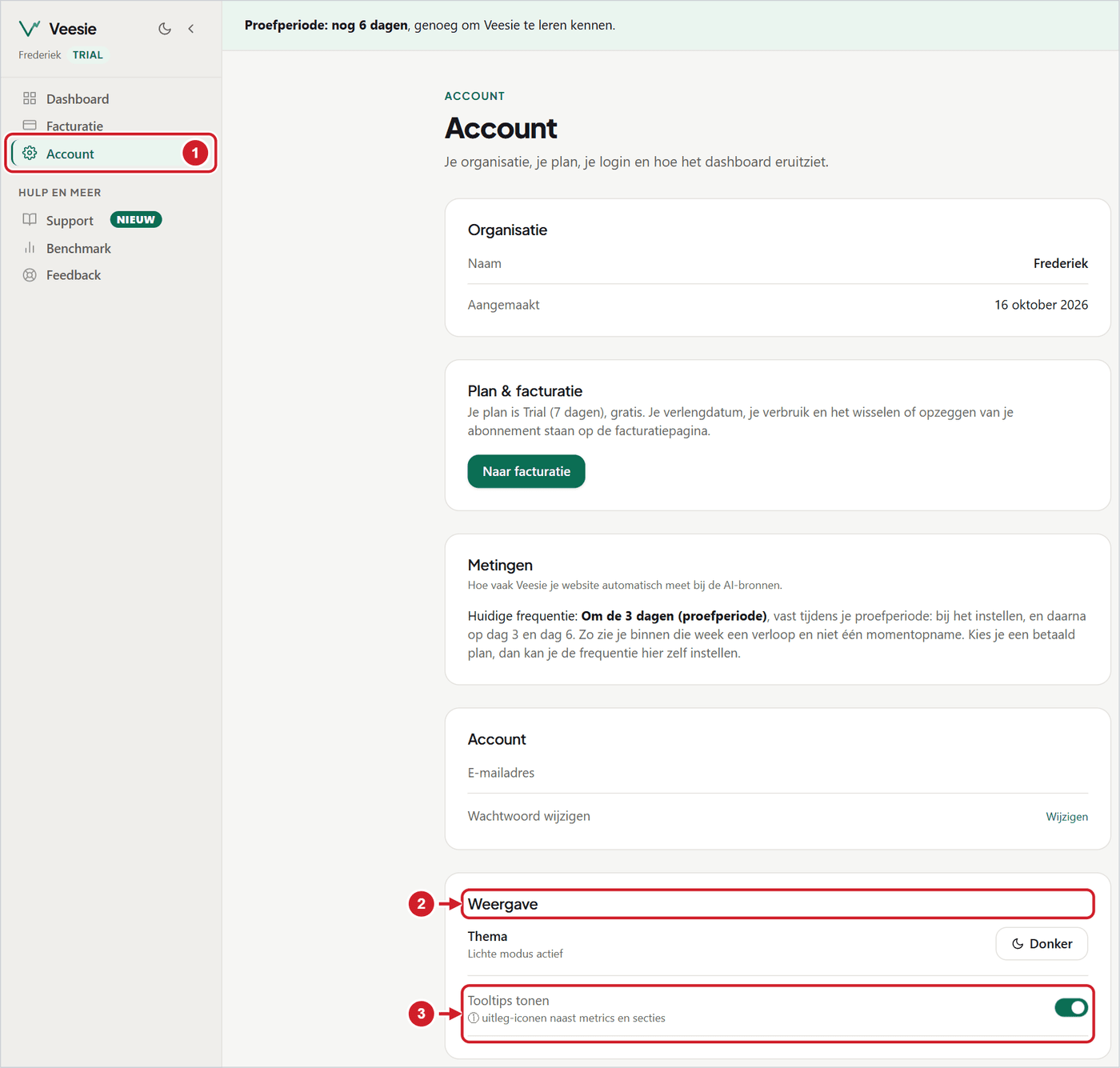Click the Organisatie card heading
This screenshot has width=1120, height=1068.
pyautogui.click(x=507, y=230)
